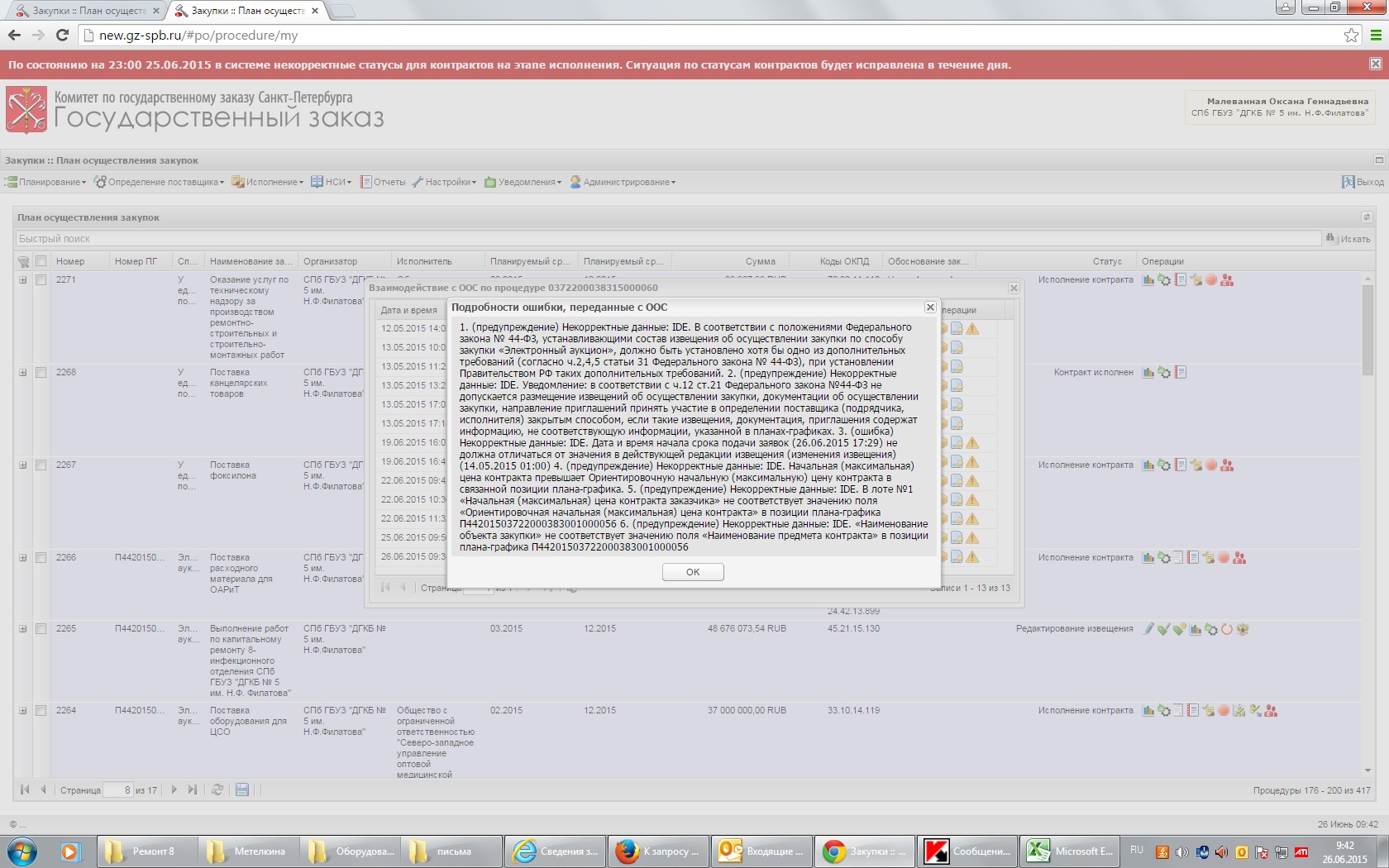1389x868 pixels.
Task: Expand row details for procedure 2267
Action: click(23, 465)
